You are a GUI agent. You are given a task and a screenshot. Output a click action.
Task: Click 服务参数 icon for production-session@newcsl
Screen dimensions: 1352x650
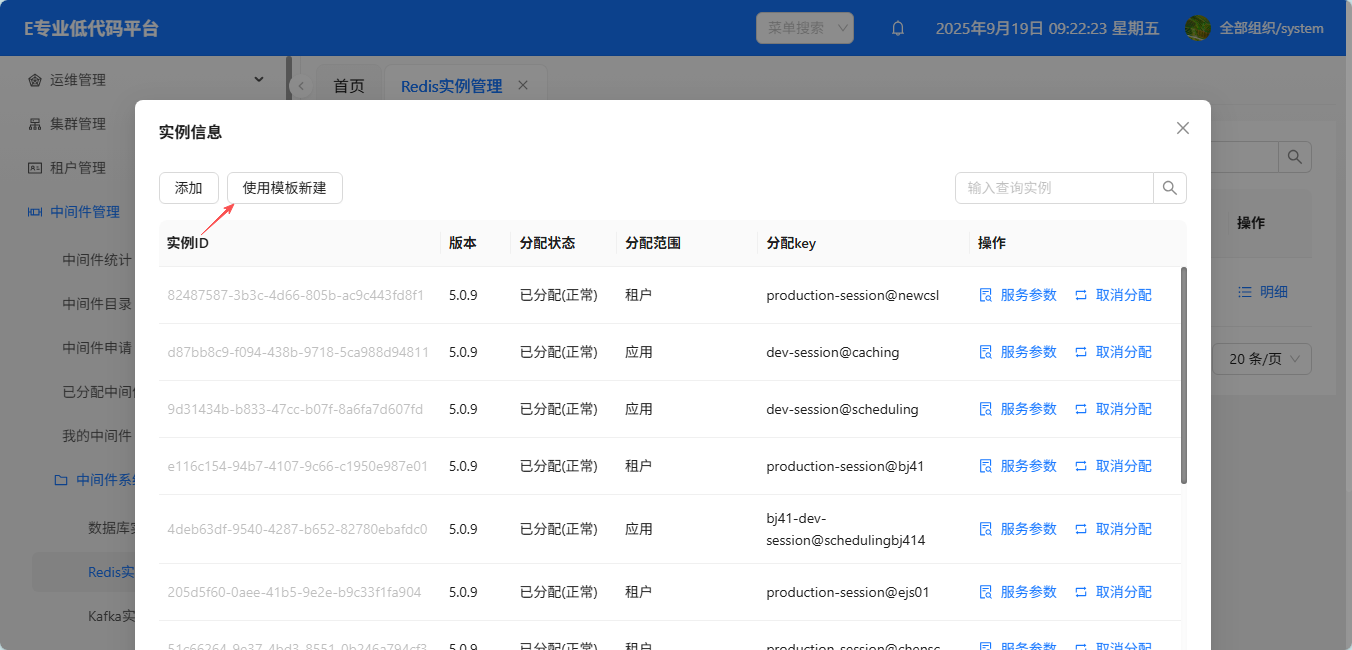pos(986,295)
